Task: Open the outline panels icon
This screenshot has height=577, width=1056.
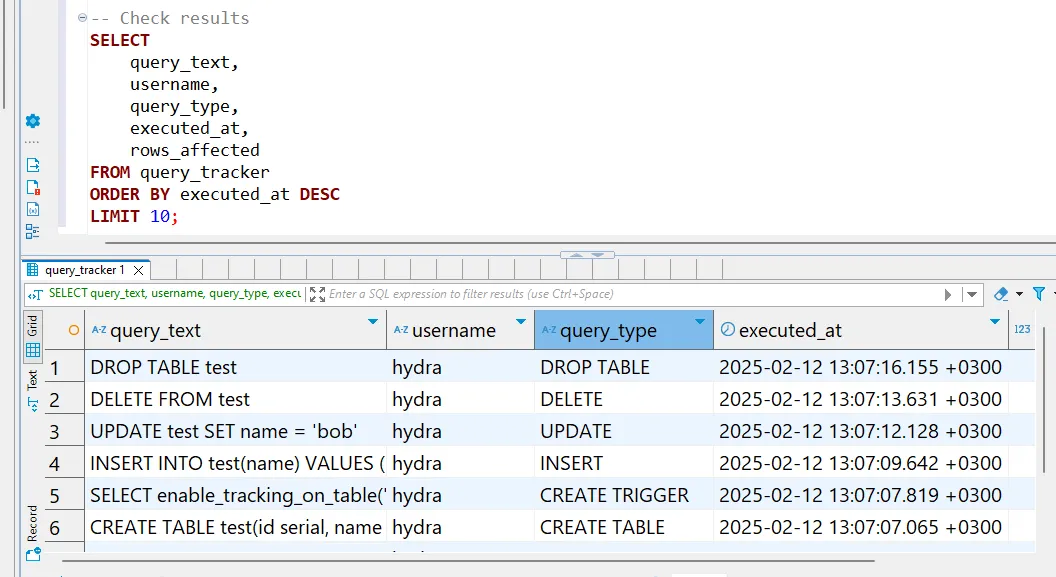Action: coord(32,232)
